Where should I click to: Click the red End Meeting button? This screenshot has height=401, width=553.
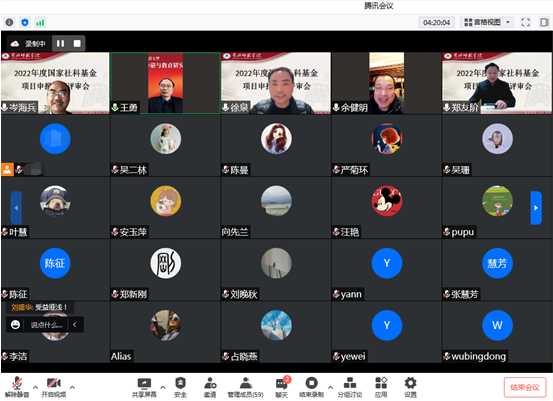525,387
